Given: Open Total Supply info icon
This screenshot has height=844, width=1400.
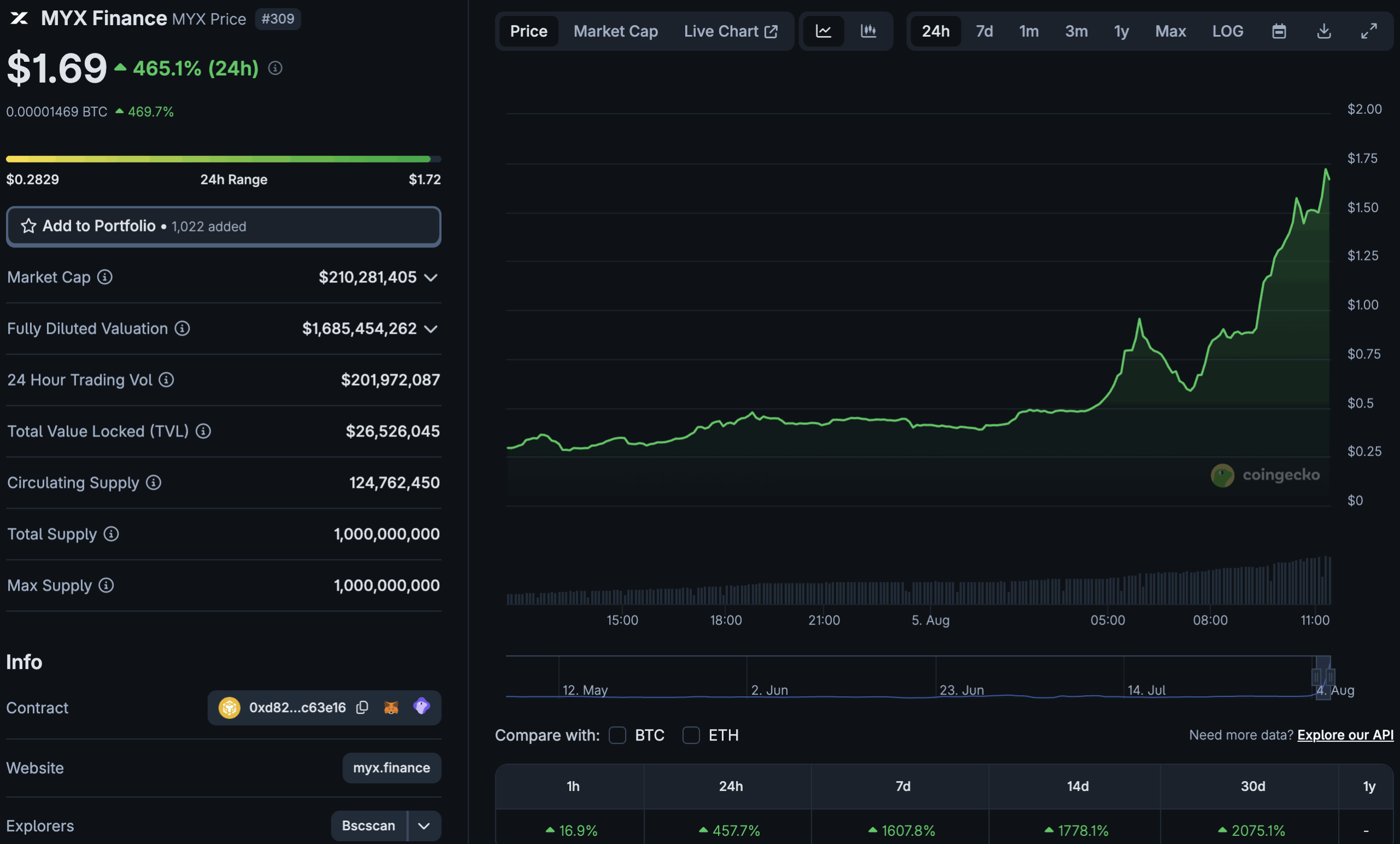Looking at the screenshot, I should click(x=111, y=534).
